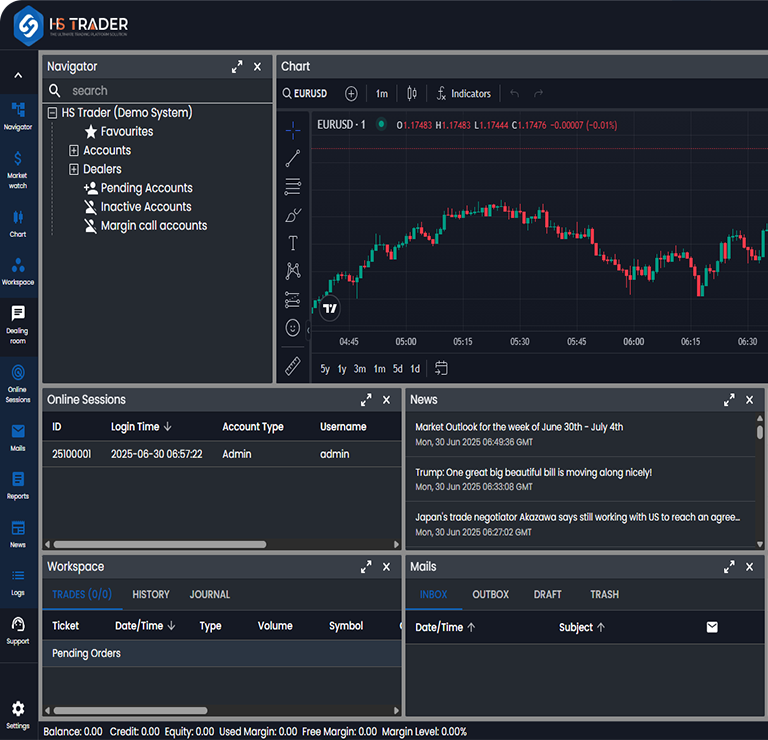Image resolution: width=768 pixels, height=740 pixels.
Task: Set the chart range to 3m
Action: pyautogui.click(x=360, y=369)
